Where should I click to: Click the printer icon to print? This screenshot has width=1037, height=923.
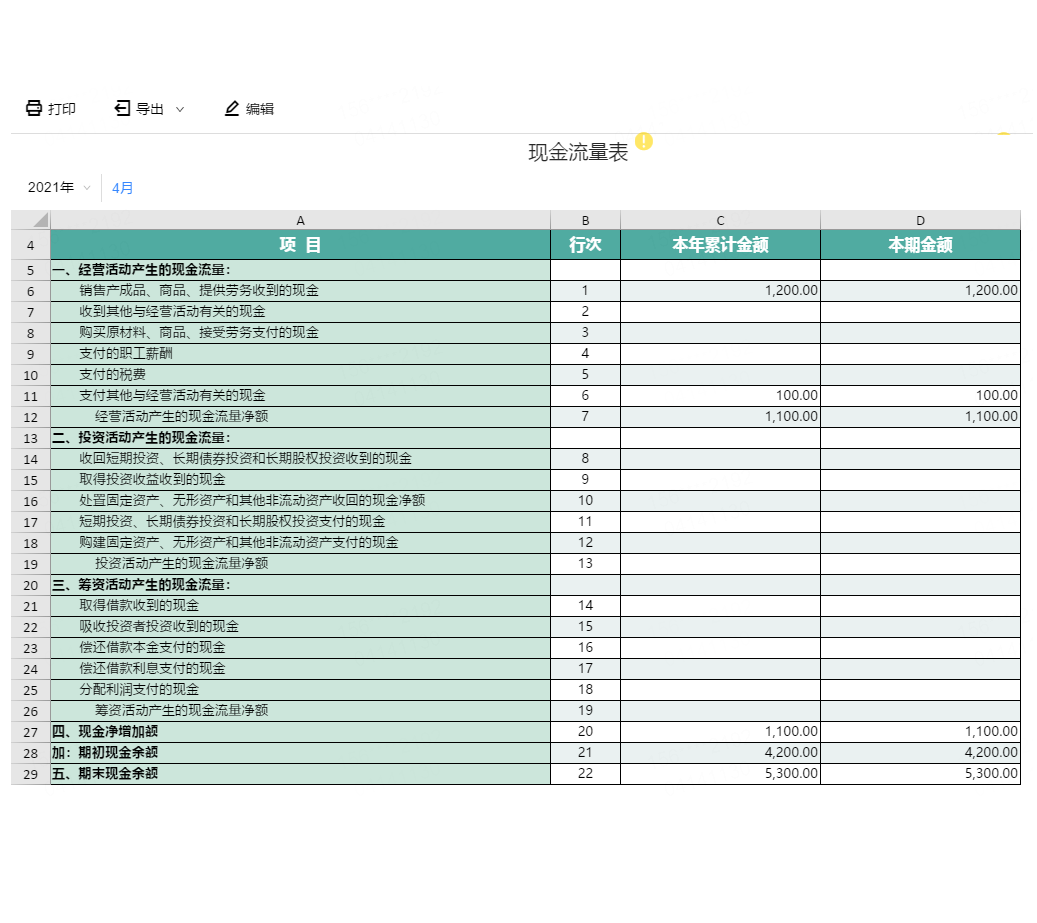tap(34, 108)
